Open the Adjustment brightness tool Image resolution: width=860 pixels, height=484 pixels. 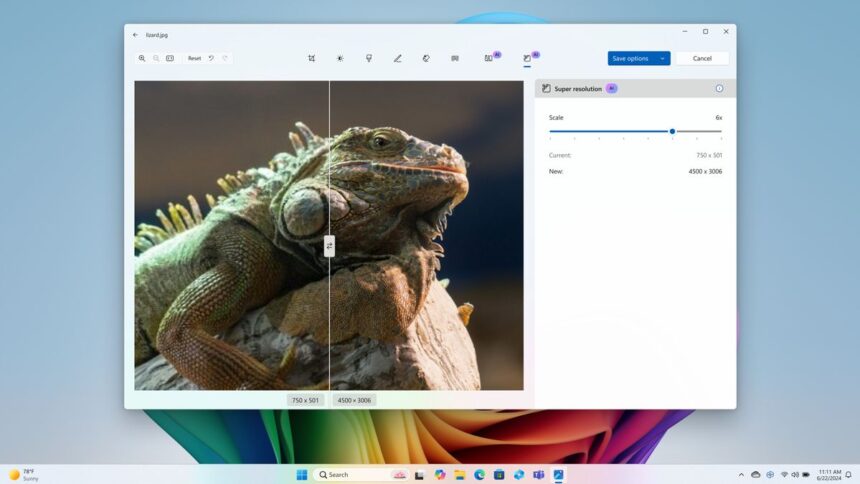[x=340, y=58]
